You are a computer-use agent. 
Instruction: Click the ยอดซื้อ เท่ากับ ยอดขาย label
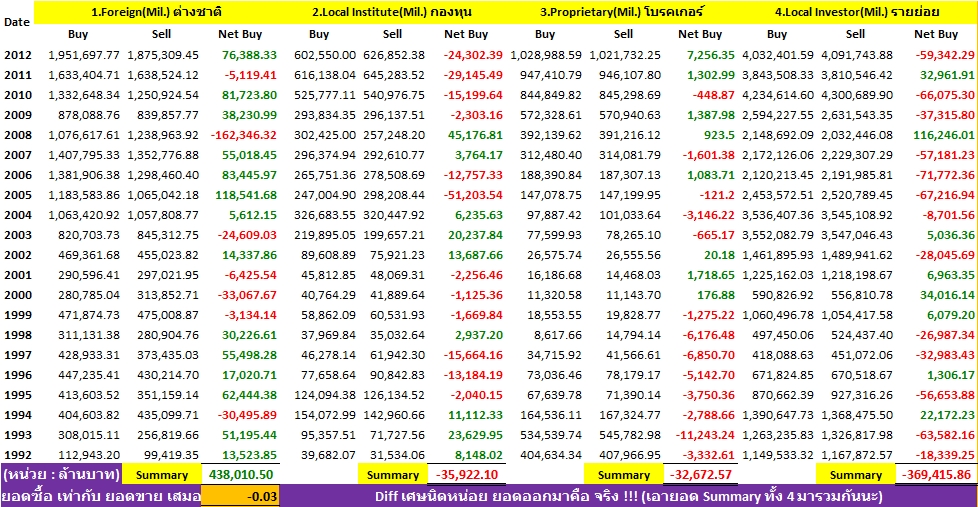[101, 496]
